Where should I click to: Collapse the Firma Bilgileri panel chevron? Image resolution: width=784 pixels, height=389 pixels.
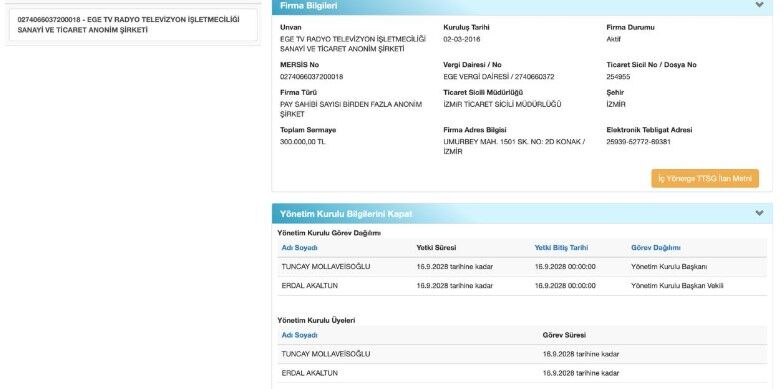759,5
